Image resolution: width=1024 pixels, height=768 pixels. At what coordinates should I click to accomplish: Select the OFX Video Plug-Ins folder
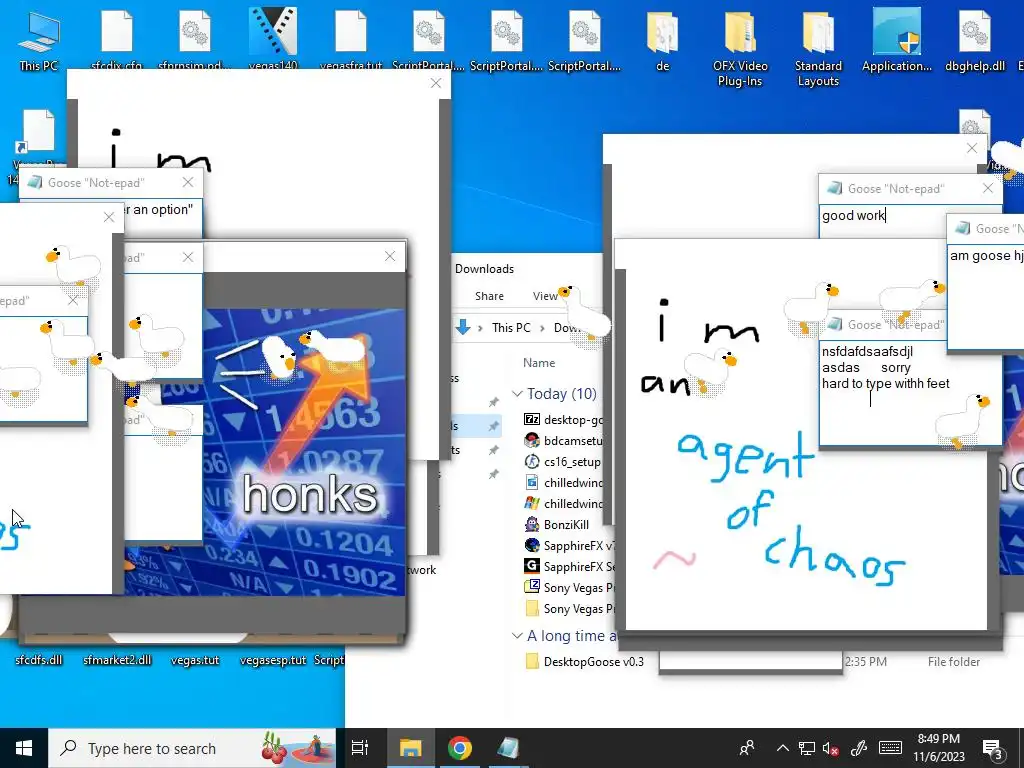point(740,47)
